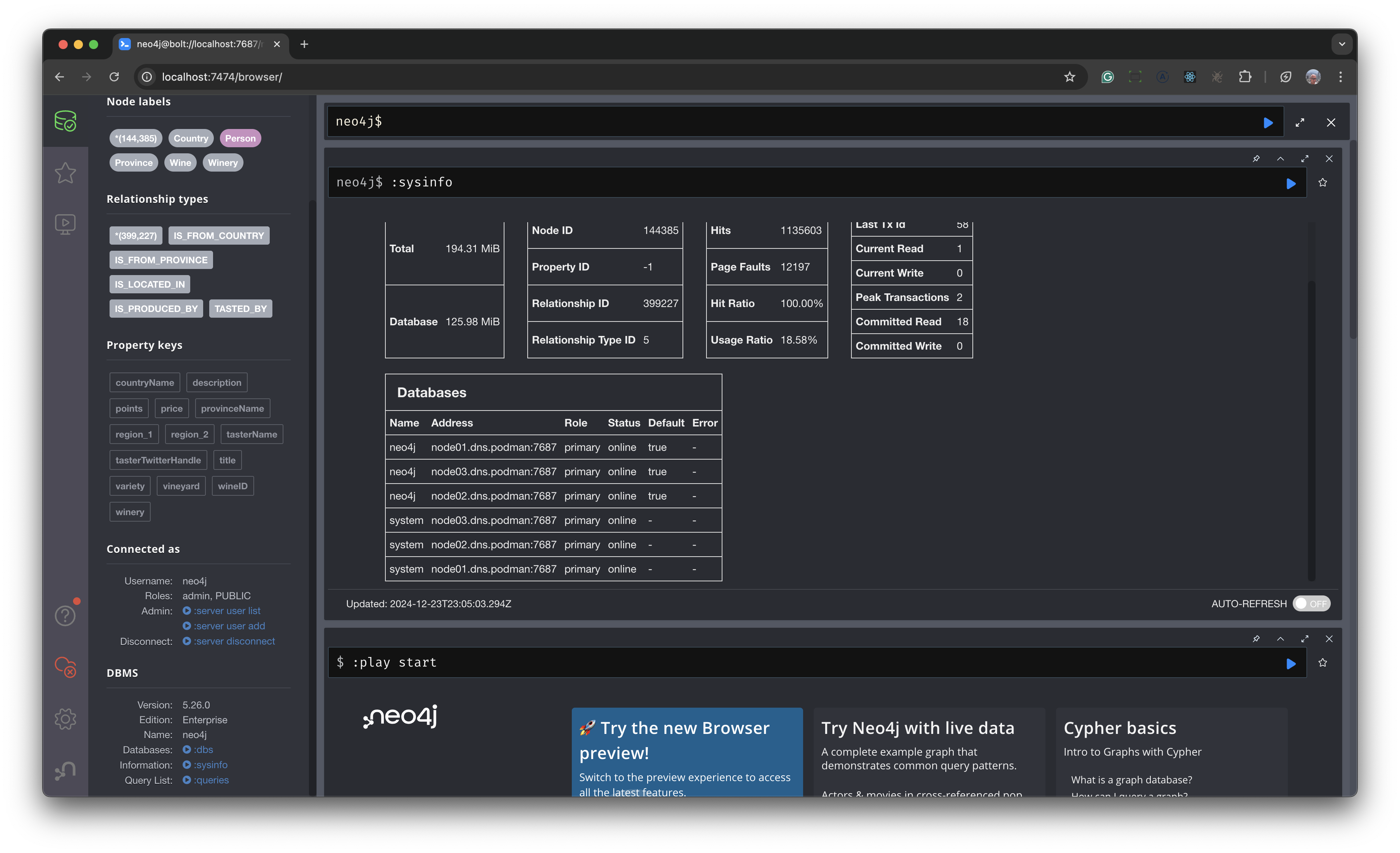Screen dimensions: 1400x853
Task: Select IS_LOCATED_IN relationship type
Action: click(x=150, y=284)
